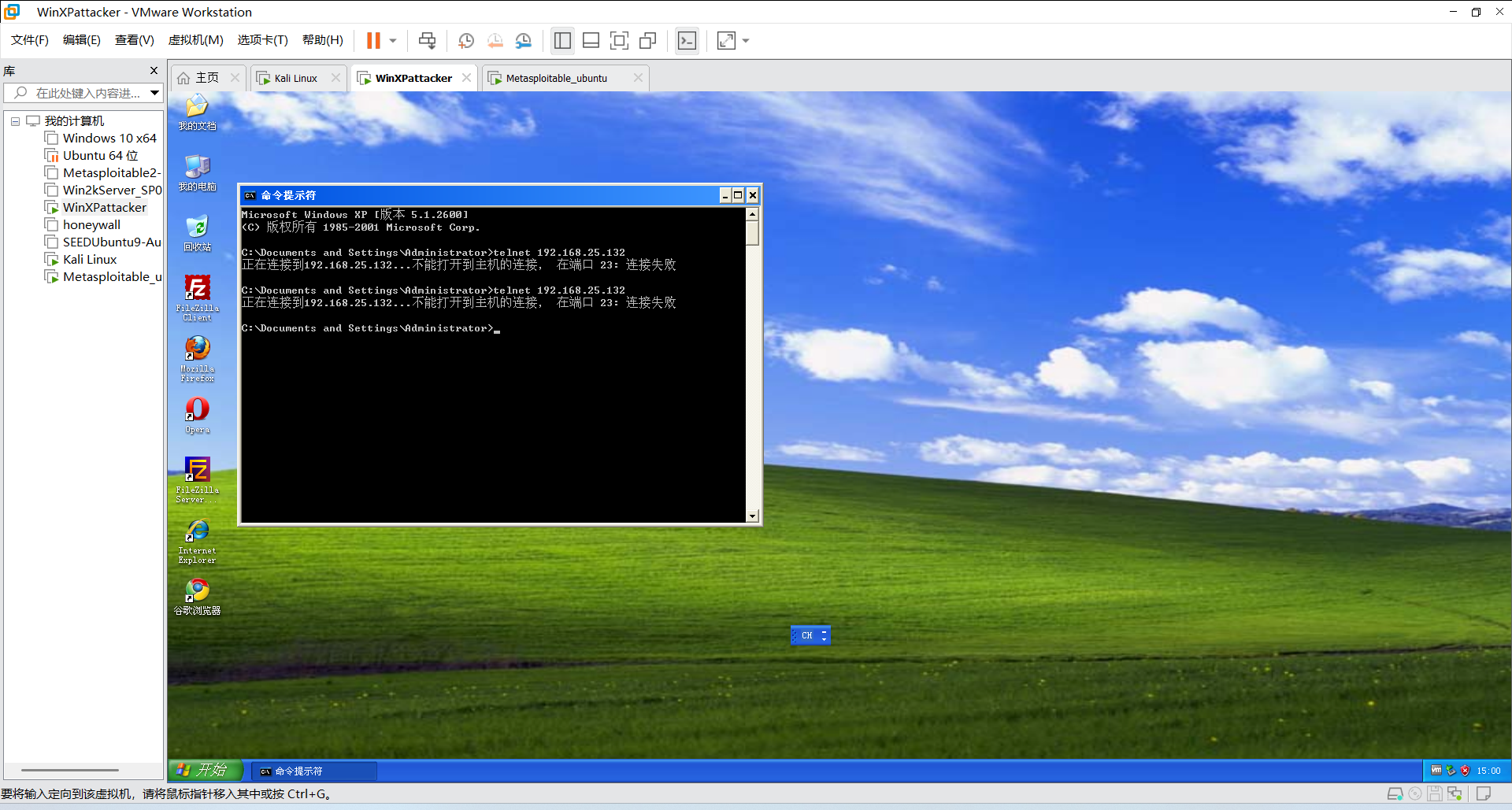The image size is (1512, 810).
Task: Click the Send Ctrl+Alt+Del toolbar icon
Action: click(x=427, y=40)
